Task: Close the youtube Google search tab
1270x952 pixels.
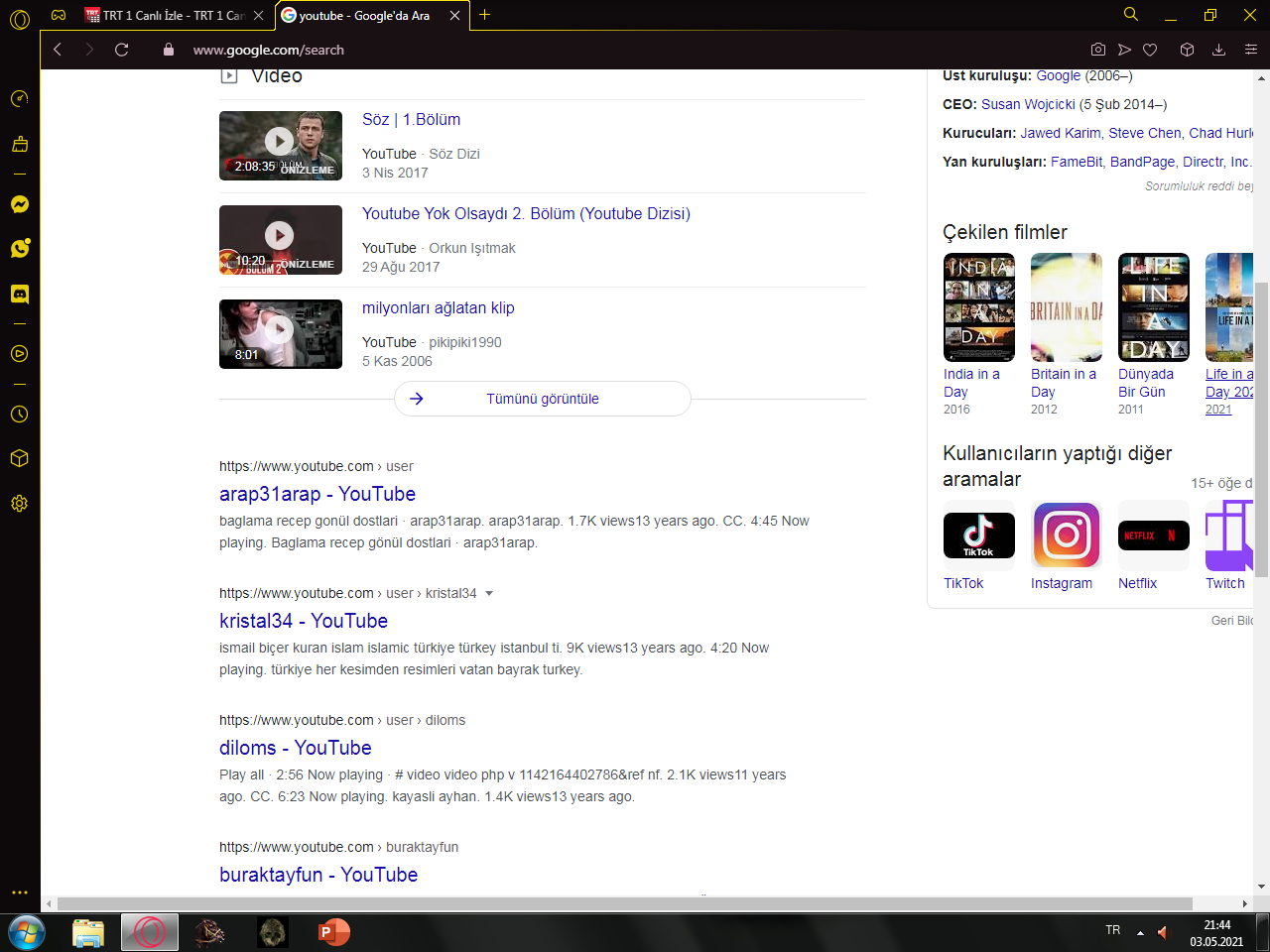Action: (454, 15)
